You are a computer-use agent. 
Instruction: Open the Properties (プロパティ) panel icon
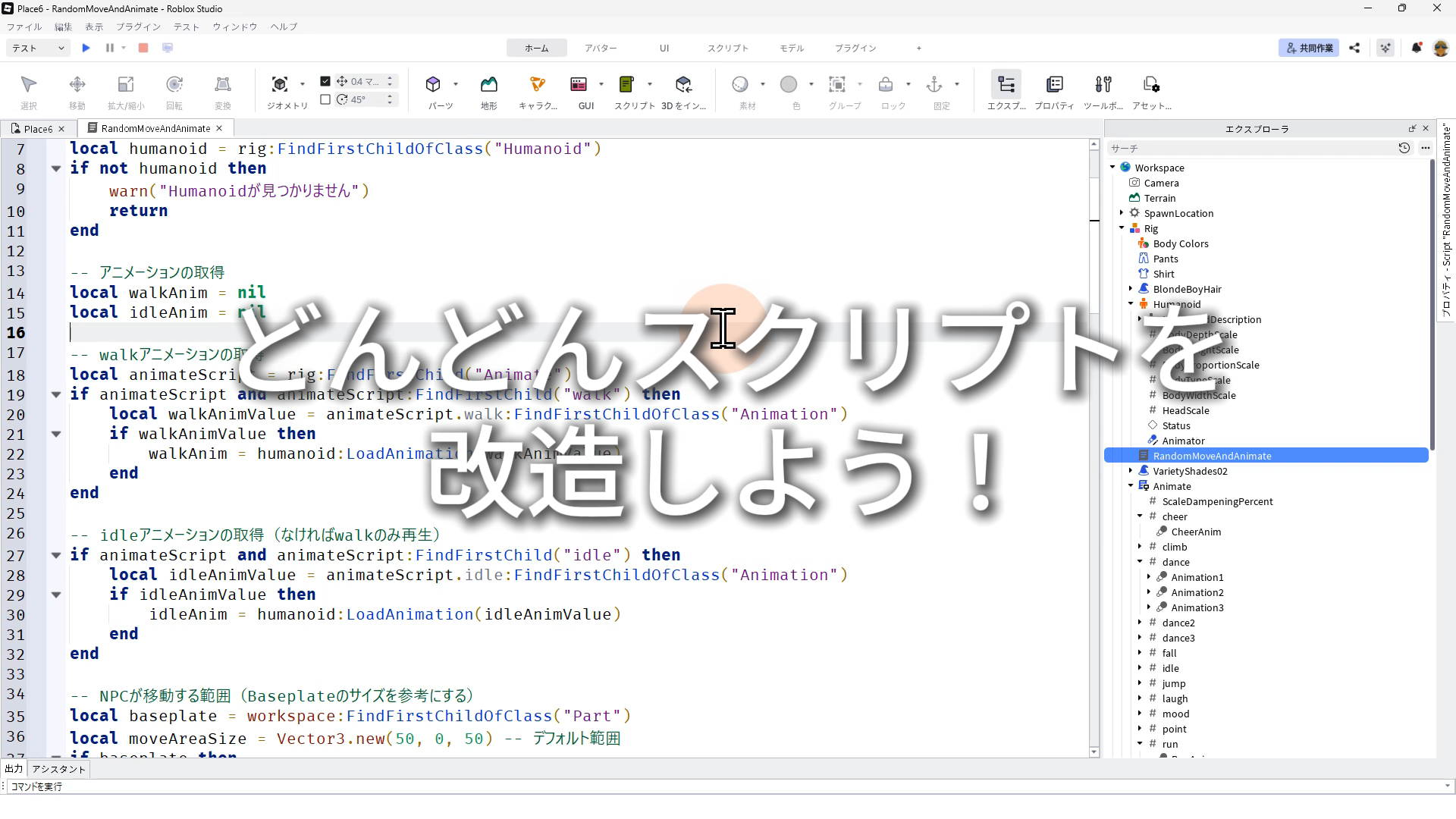[1054, 84]
